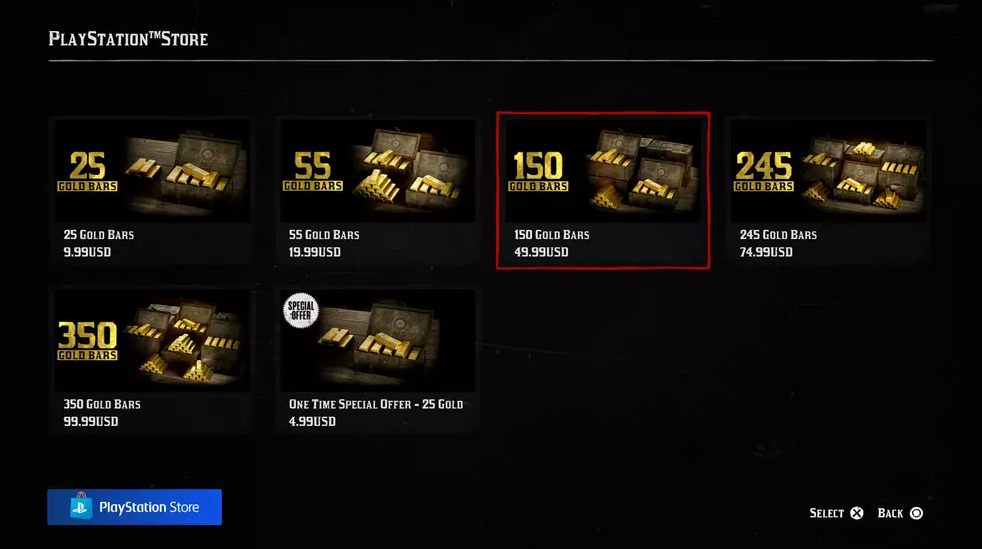Click the 25 Gold Bars gold emblem
Screen dimensions: 982x549
point(88,171)
